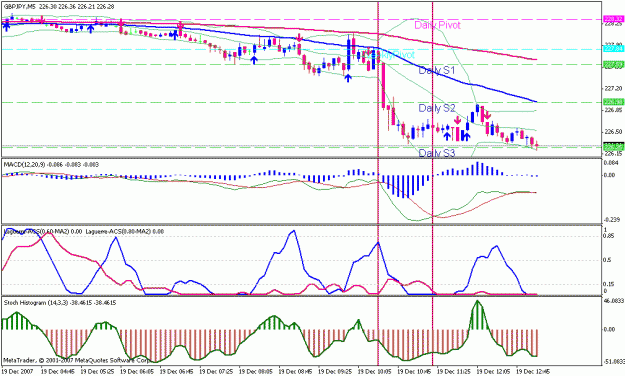Click the 19 Dec 09:25 time label
Viewport: 625px width, 376px height.
coord(334,371)
